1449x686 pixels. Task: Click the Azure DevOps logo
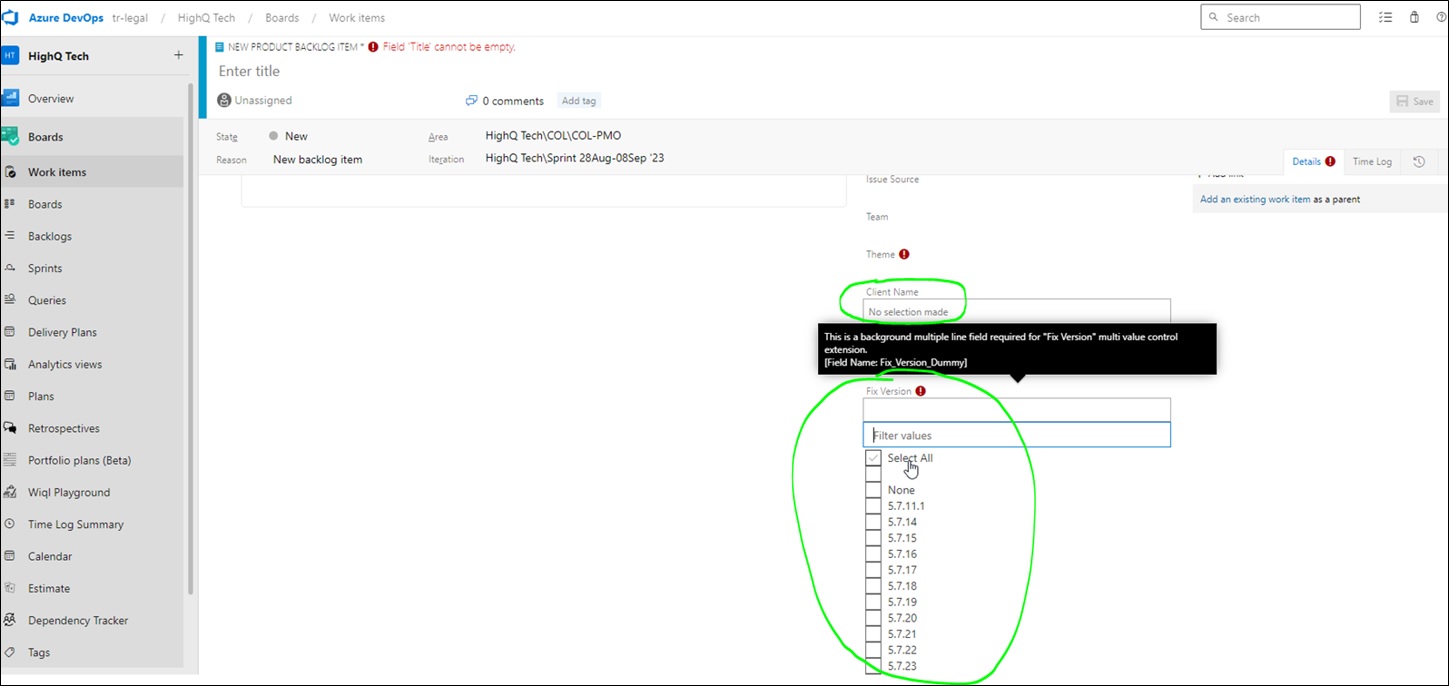11,17
